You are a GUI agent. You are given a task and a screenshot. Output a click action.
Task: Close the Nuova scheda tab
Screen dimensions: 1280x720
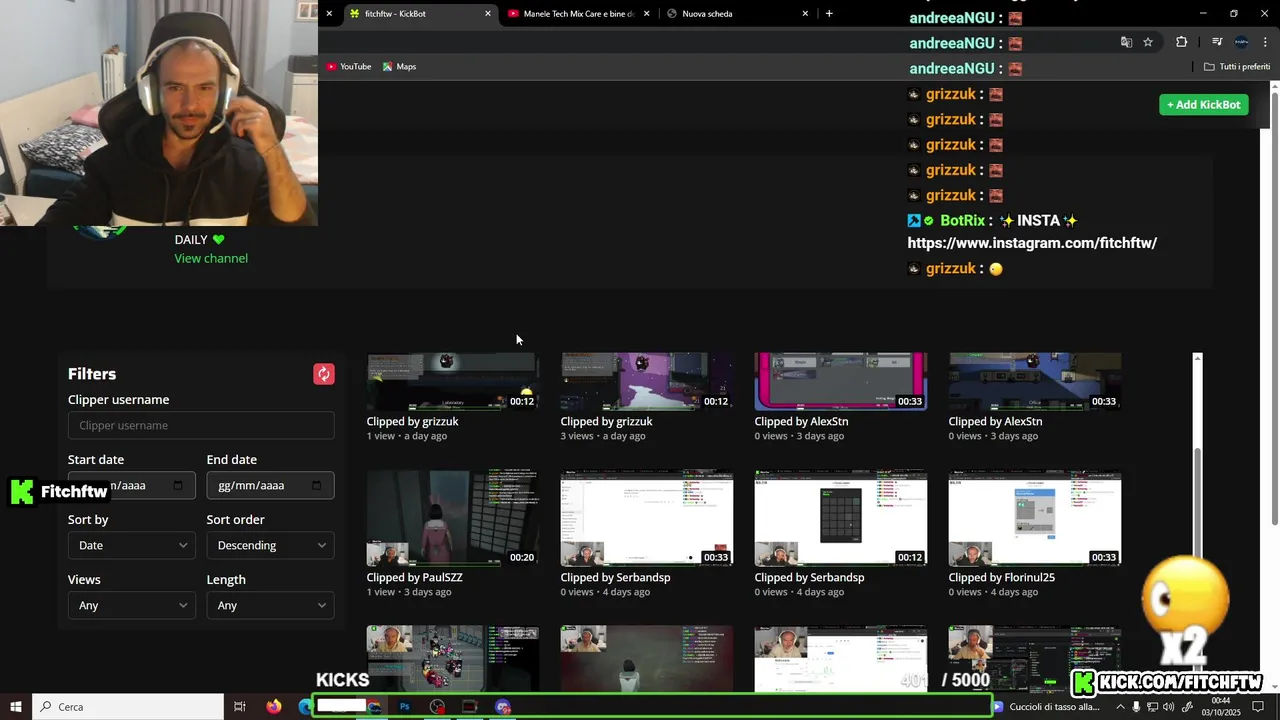coord(805,14)
